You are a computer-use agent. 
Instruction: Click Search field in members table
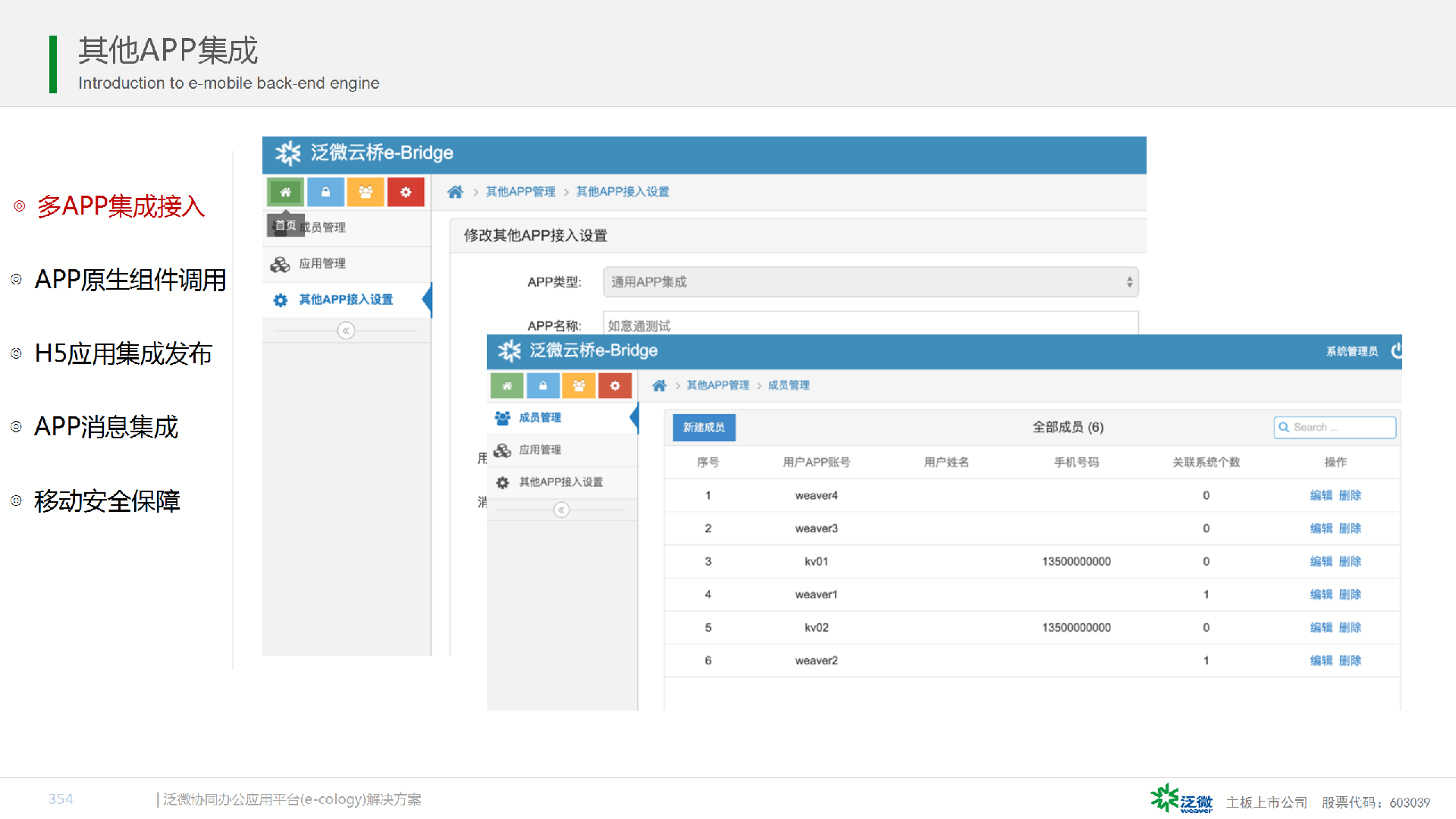pos(1335,428)
